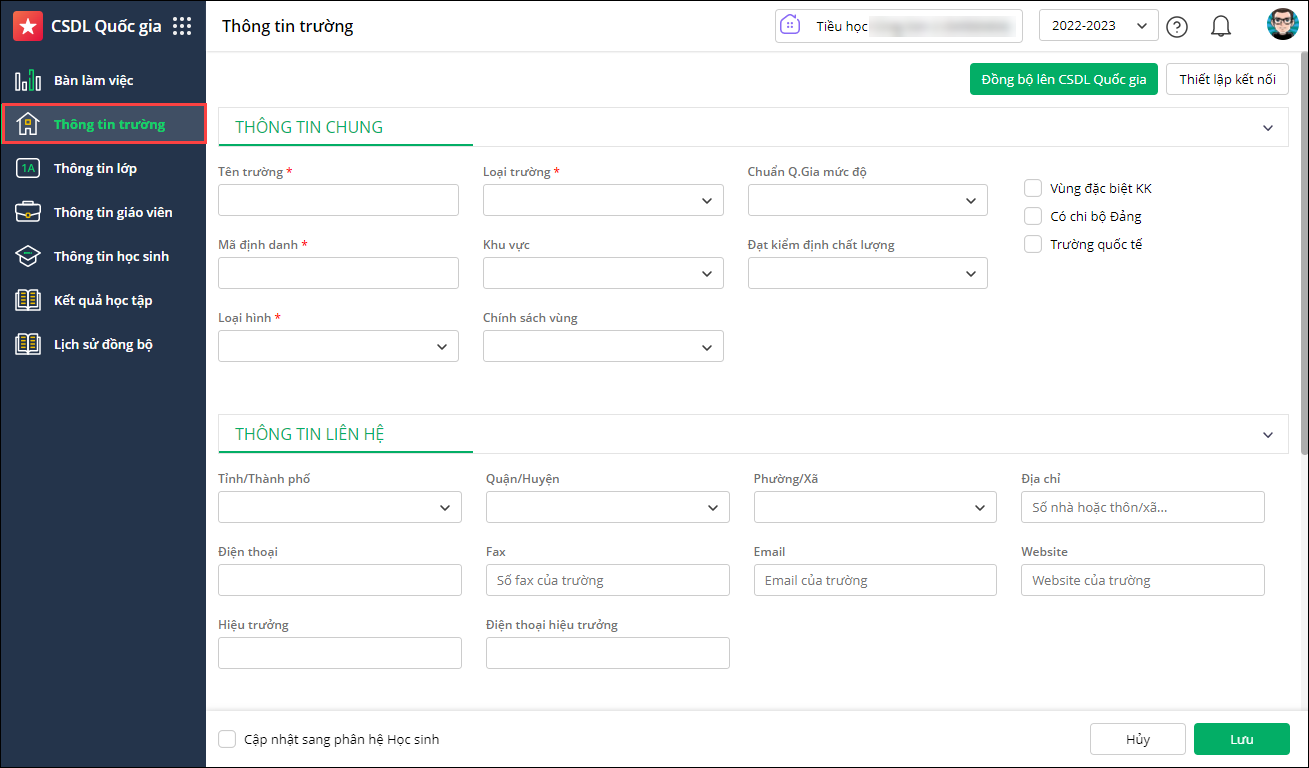
Task: Click the Thông tin học sinh graduation cap icon
Action: pos(28,257)
